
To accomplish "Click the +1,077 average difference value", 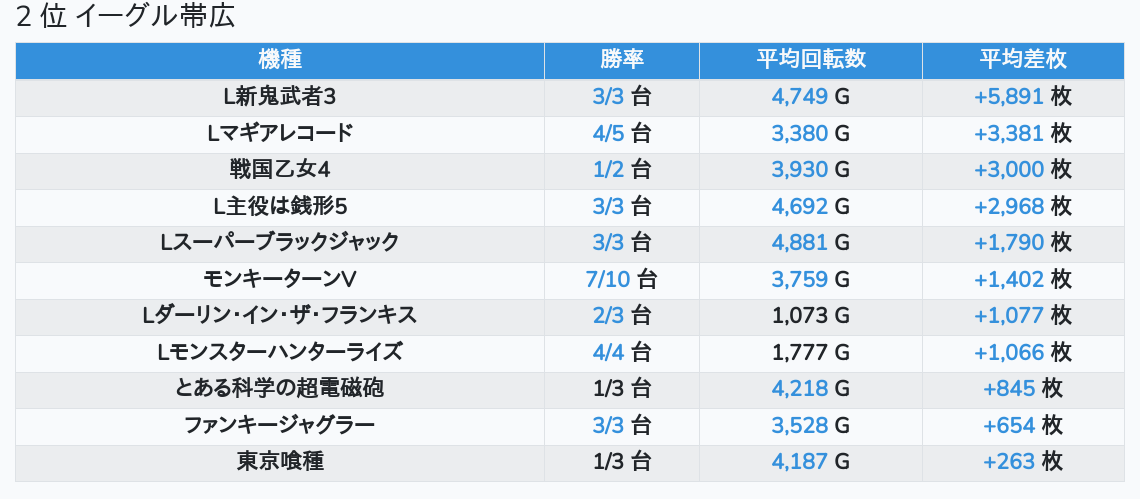I will (1008, 316).
